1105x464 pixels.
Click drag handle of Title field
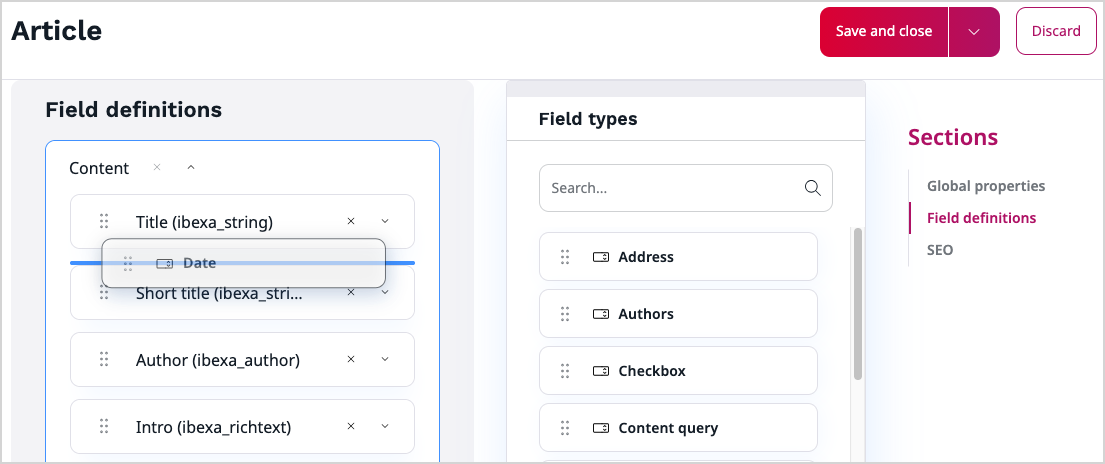[x=104, y=221]
